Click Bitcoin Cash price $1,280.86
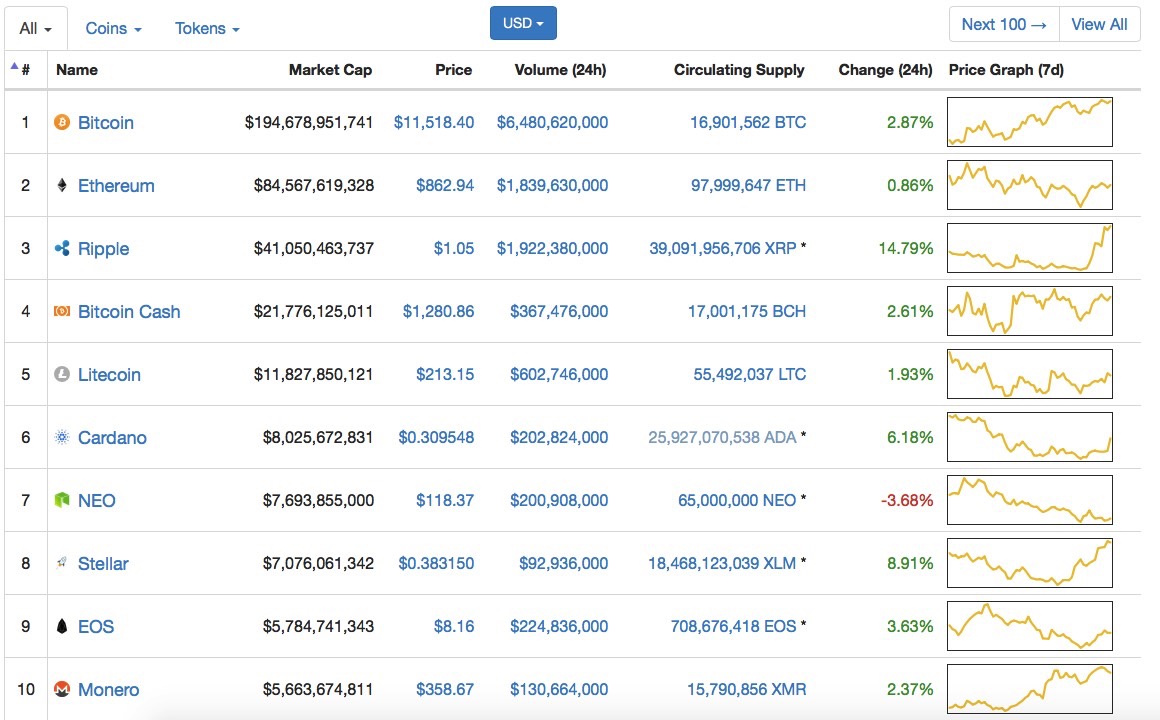The height and width of the screenshot is (720, 1160). coord(438,312)
